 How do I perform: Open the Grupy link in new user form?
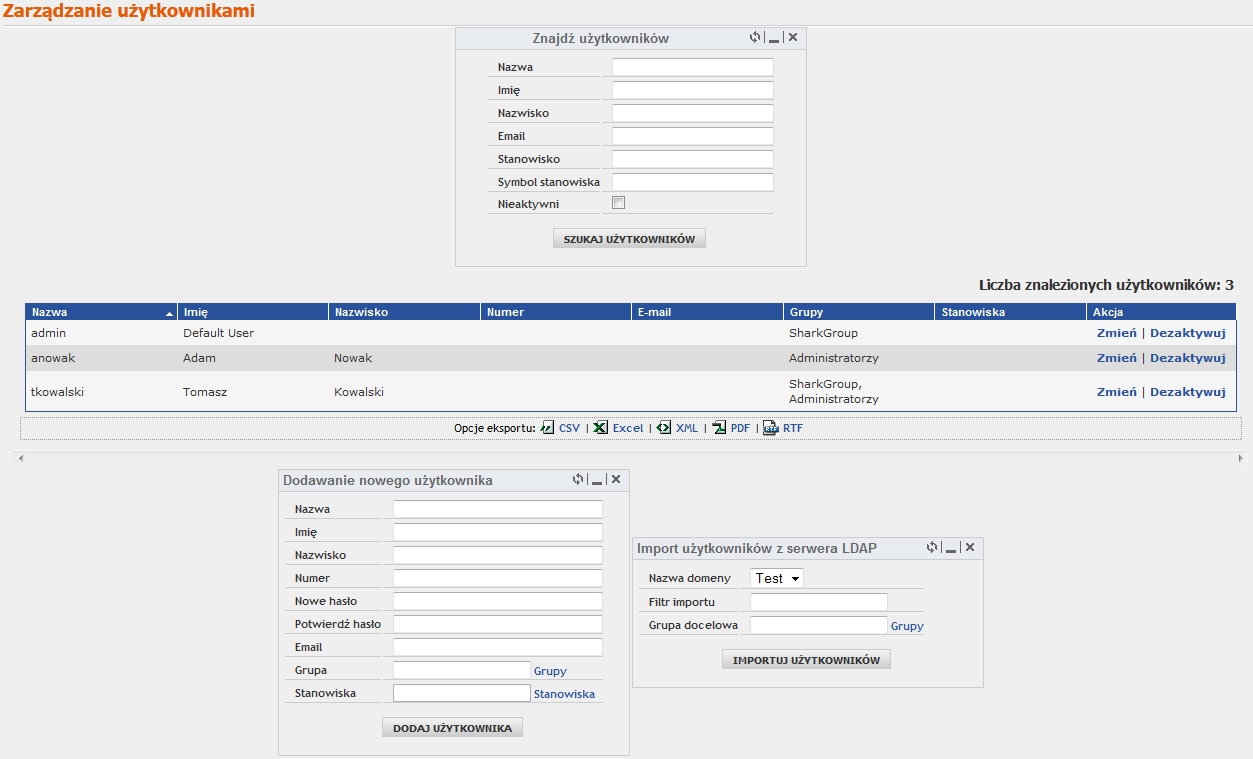click(x=550, y=671)
